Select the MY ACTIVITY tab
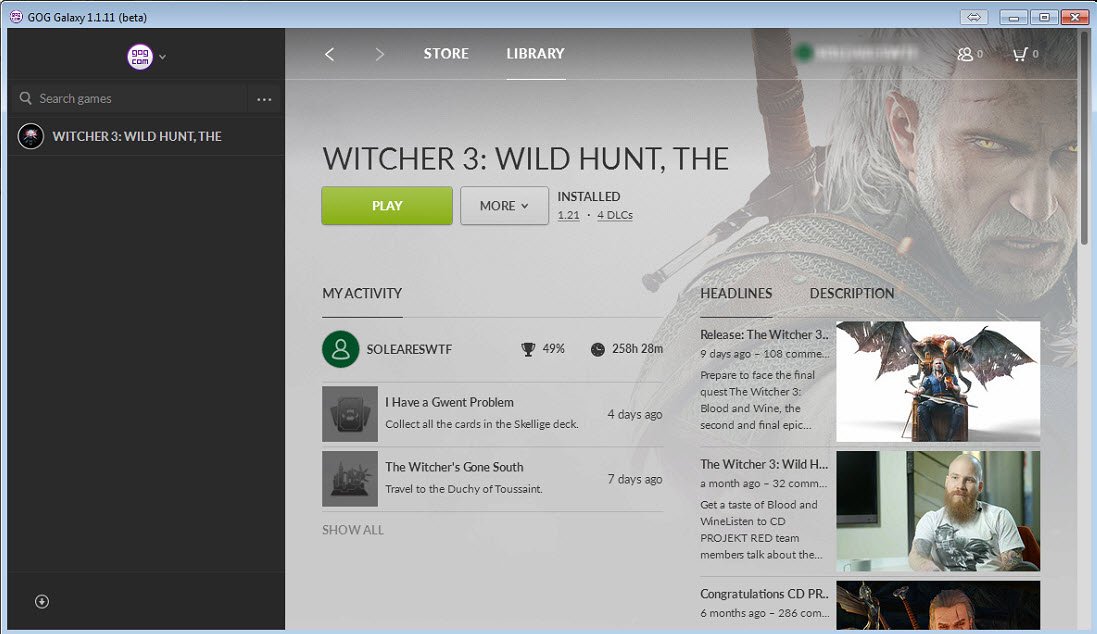The image size is (1097, 634). 362,293
